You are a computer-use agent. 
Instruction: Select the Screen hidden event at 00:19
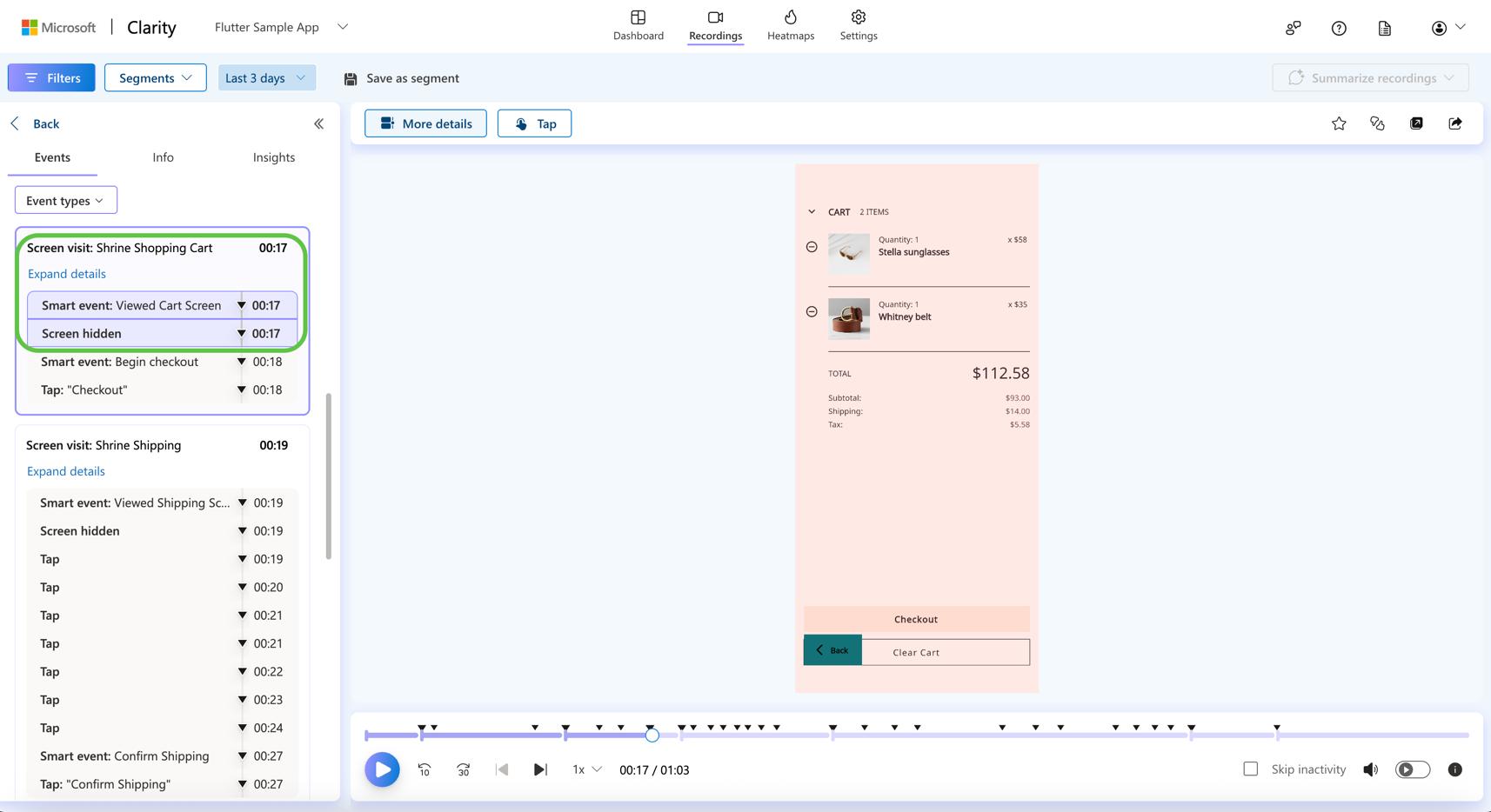(x=162, y=530)
